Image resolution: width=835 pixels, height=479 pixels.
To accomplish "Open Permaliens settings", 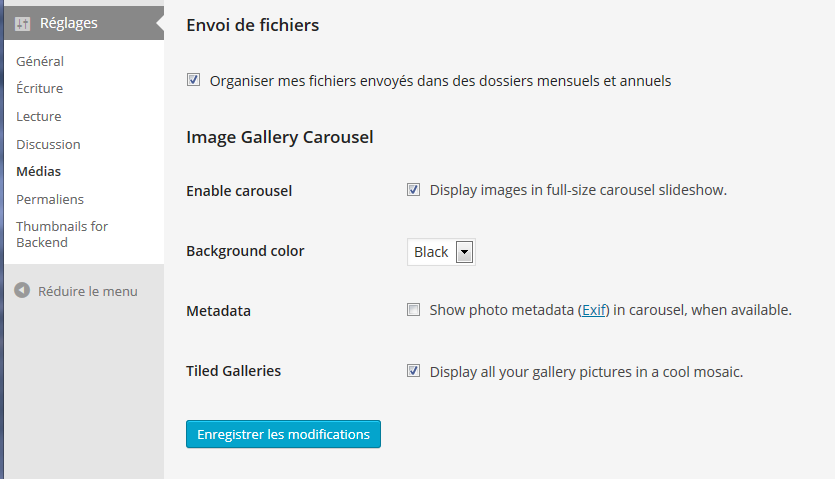I will (x=50, y=199).
